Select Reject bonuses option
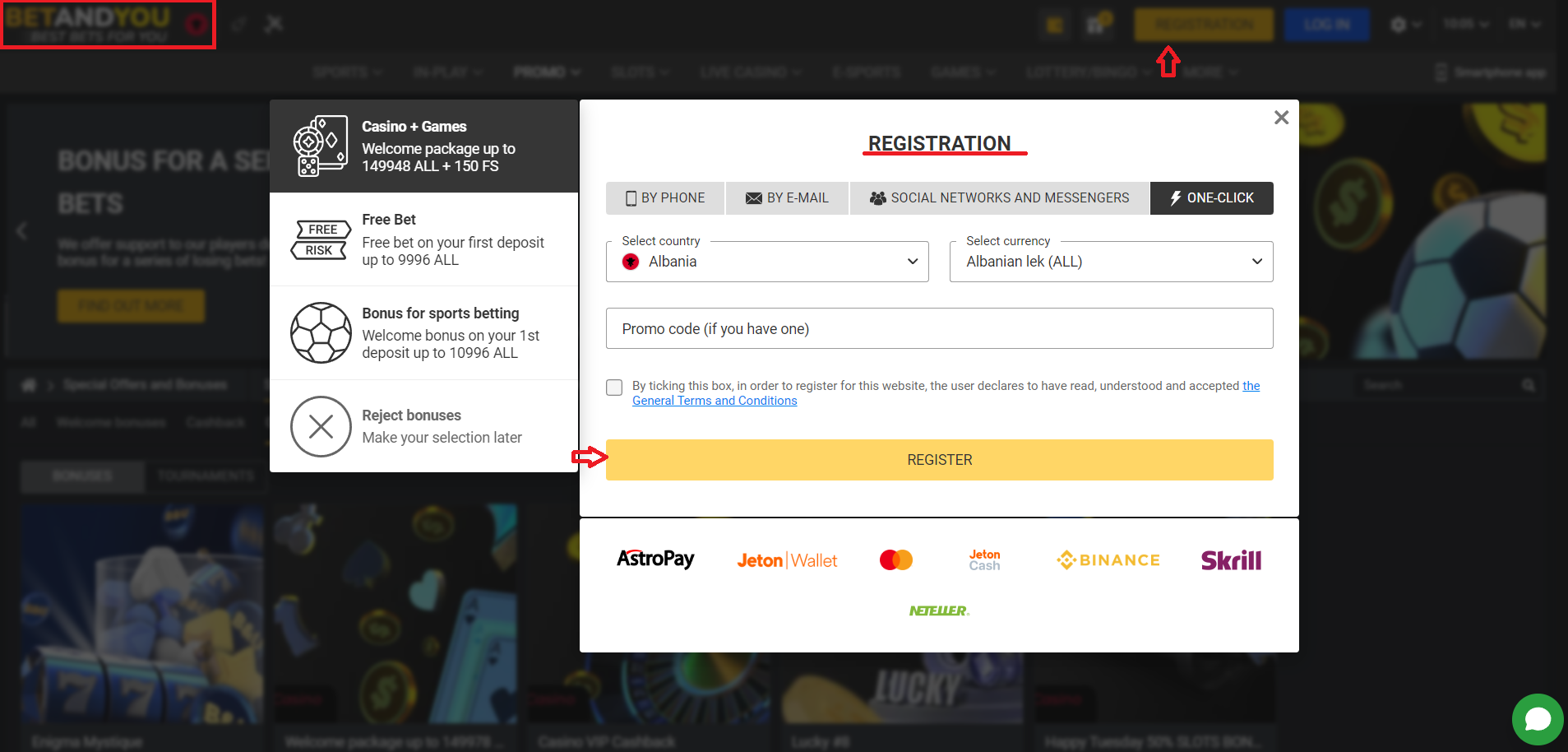This screenshot has width=1568, height=752. (423, 426)
